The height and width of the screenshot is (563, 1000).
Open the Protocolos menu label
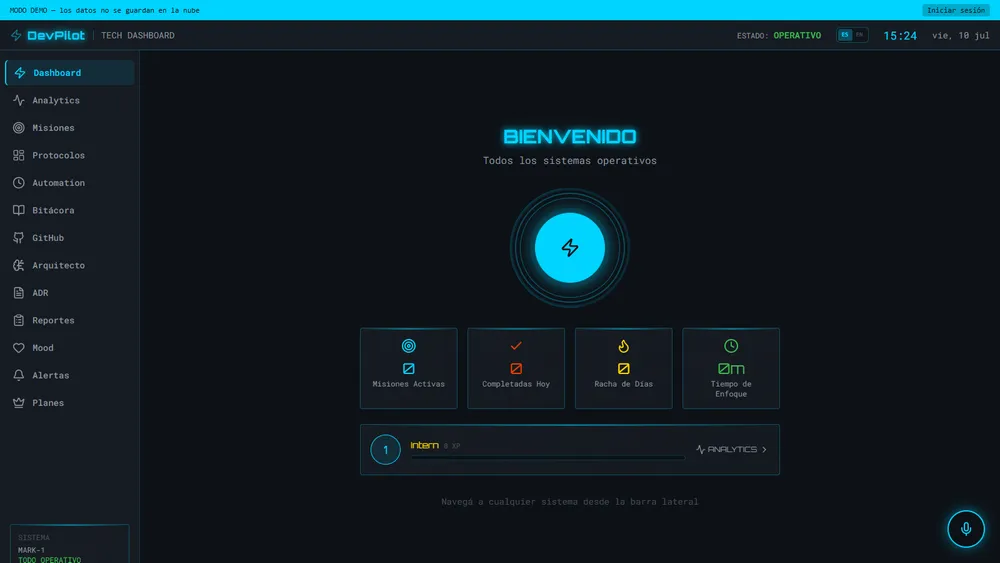point(59,155)
